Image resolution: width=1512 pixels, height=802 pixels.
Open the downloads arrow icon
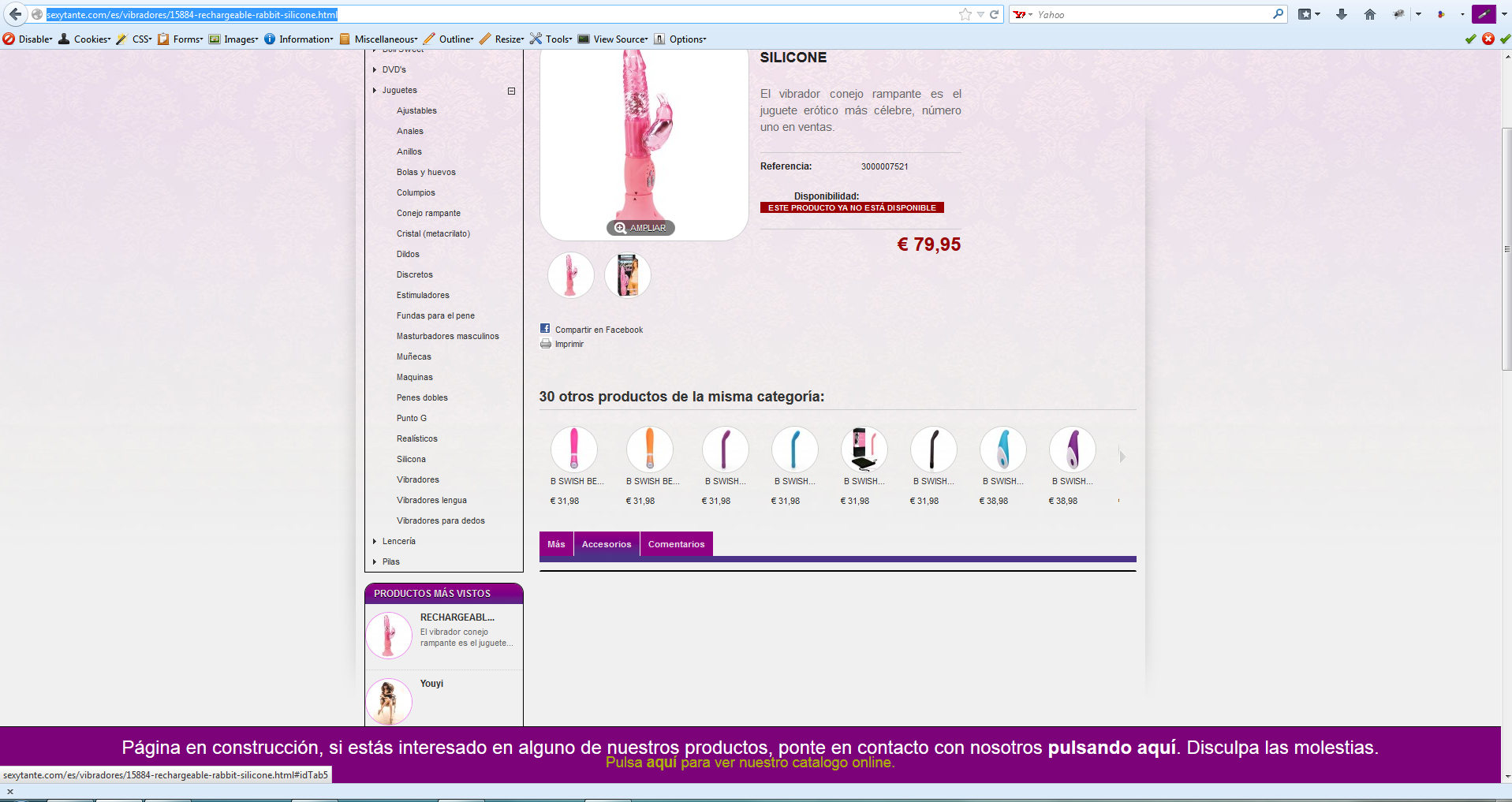click(1342, 14)
